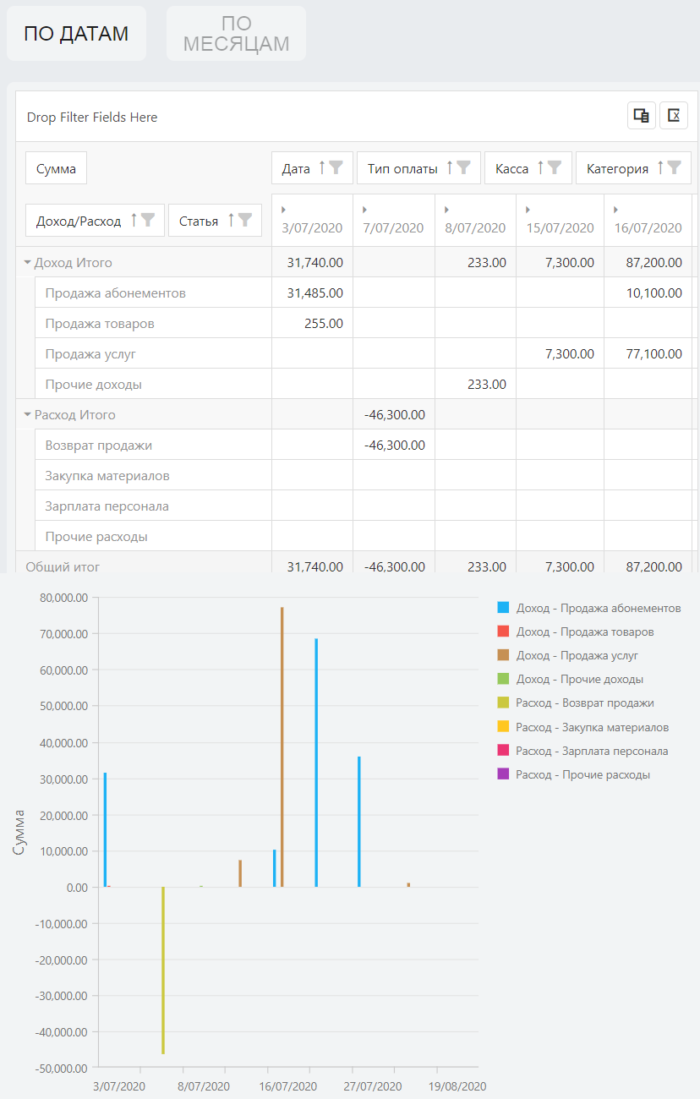The image size is (700, 1099).
Task: Open the Категория filter funnel
Action: (x=674, y=168)
